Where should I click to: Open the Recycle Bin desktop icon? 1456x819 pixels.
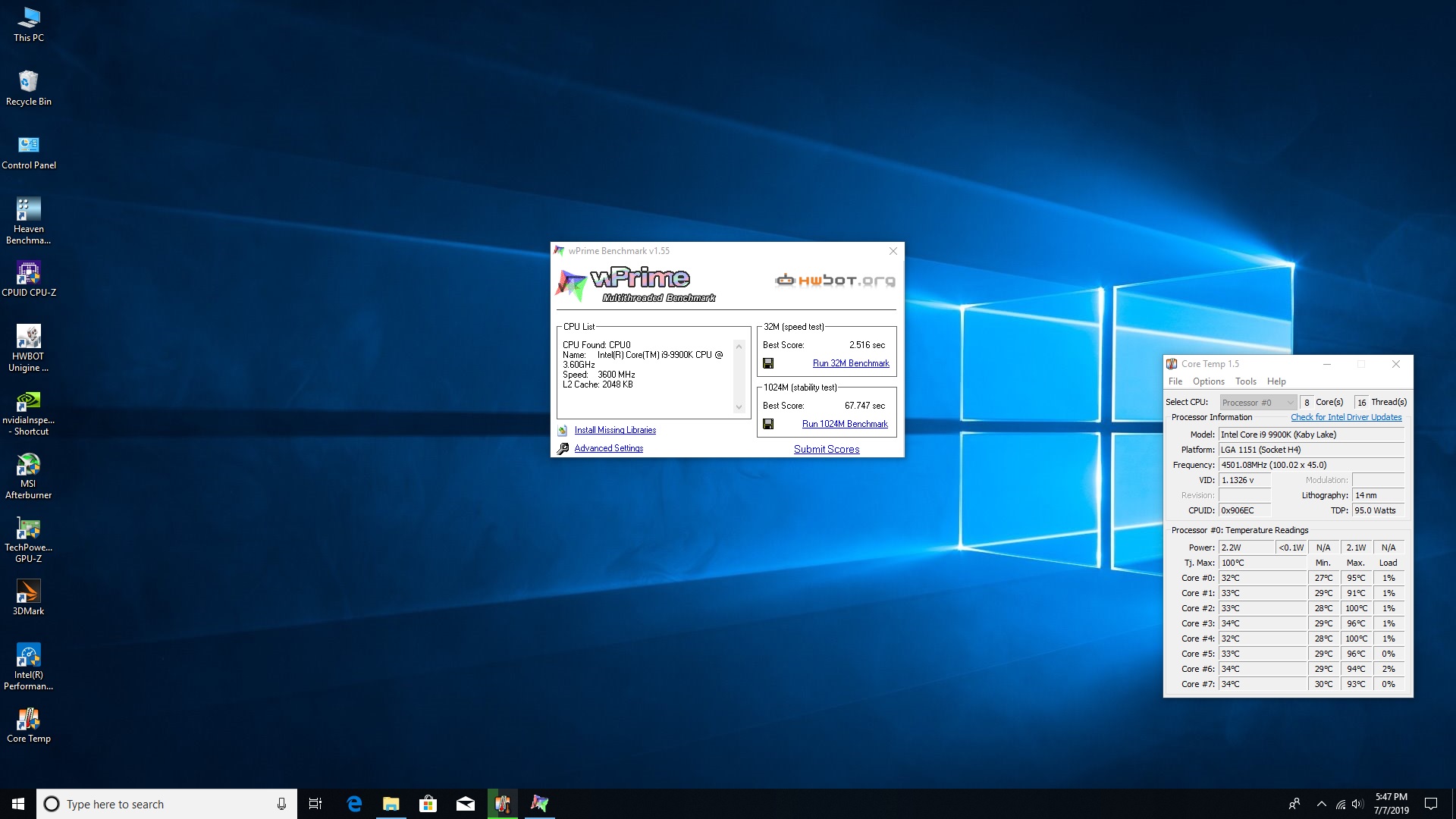[29, 88]
